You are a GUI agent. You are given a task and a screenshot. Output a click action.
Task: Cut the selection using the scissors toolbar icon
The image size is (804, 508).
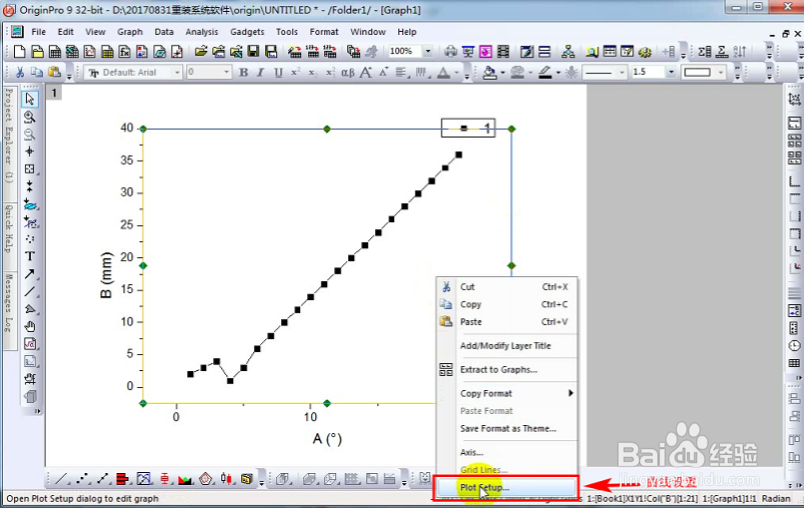(19, 72)
